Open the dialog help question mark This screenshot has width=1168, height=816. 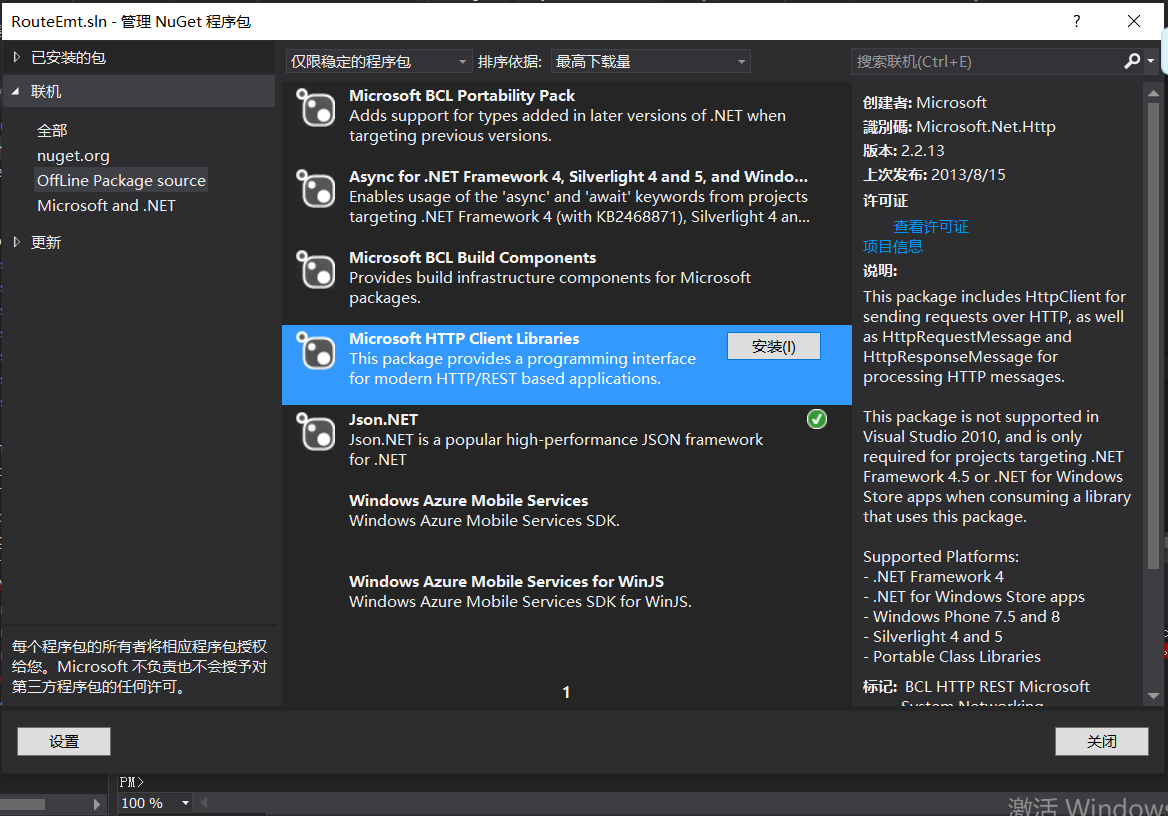click(x=1076, y=21)
